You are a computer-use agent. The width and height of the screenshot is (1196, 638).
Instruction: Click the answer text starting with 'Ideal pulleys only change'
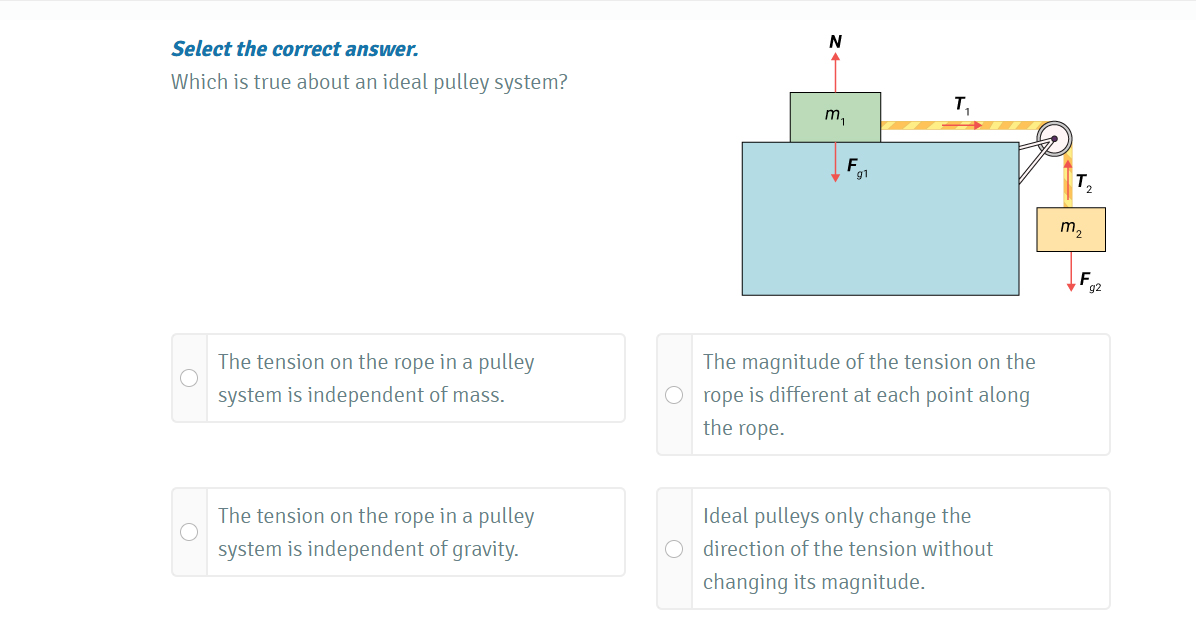(x=848, y=548)
